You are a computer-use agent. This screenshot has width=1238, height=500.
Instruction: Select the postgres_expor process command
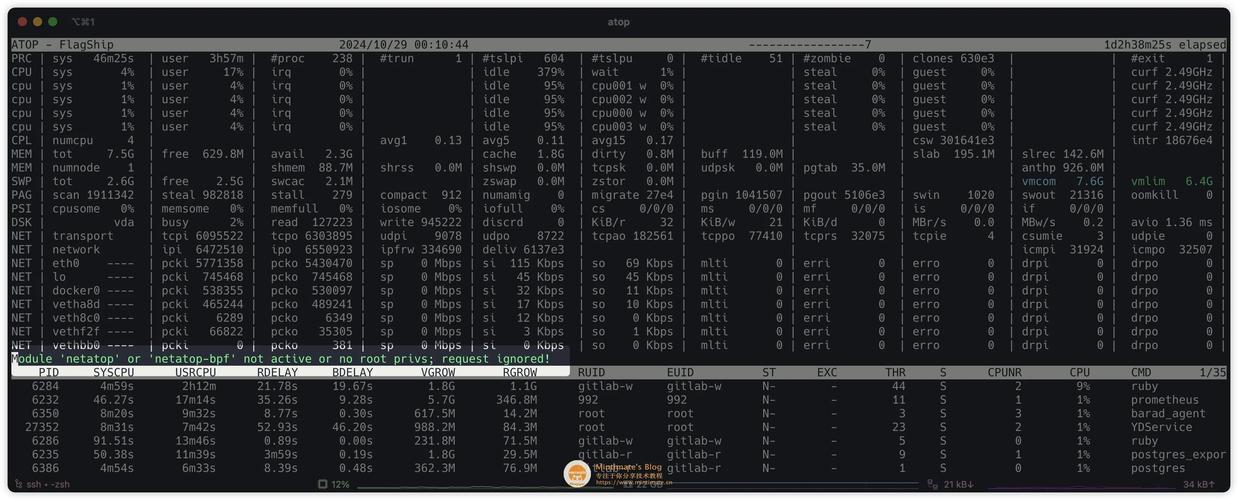(1178, 454)
